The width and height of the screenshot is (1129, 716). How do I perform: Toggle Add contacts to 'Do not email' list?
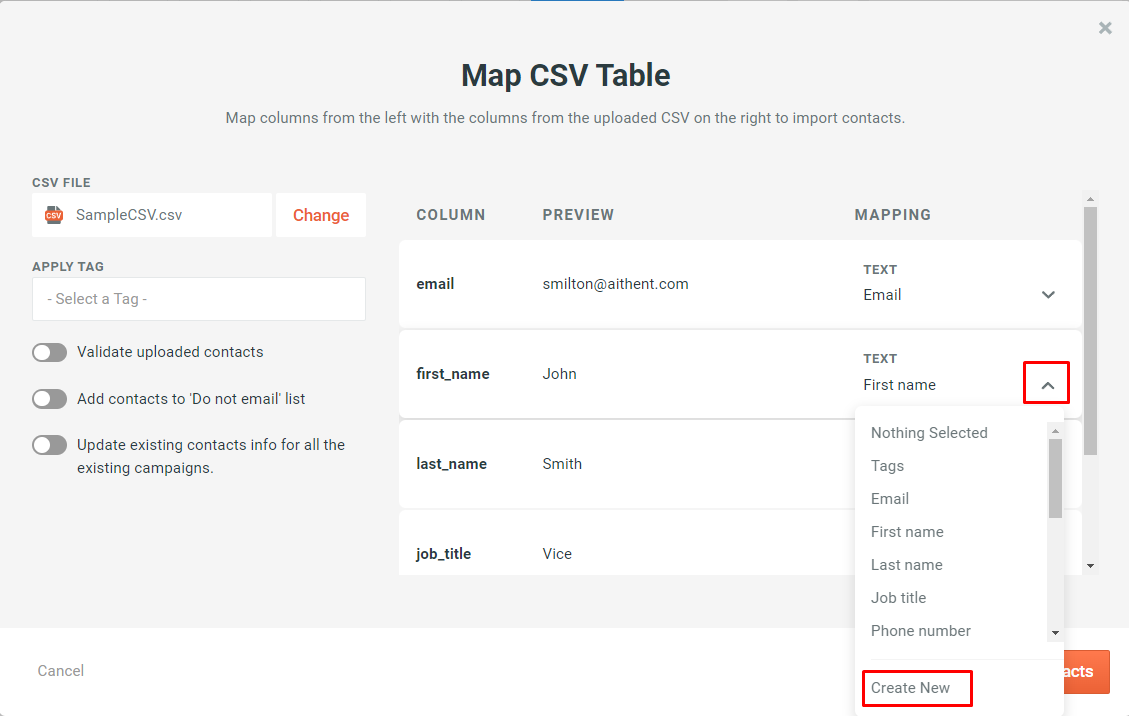coord(49,399)
